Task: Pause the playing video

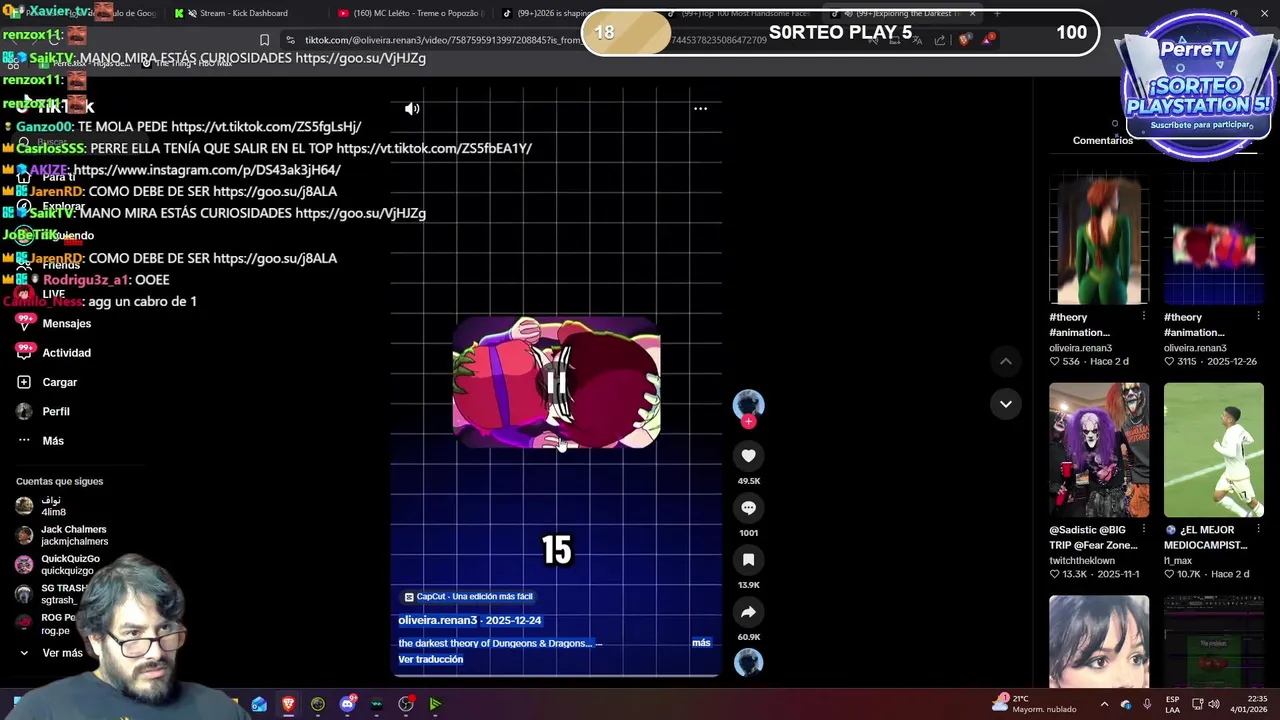Action: pyautogui.click(x=556, y=383)
